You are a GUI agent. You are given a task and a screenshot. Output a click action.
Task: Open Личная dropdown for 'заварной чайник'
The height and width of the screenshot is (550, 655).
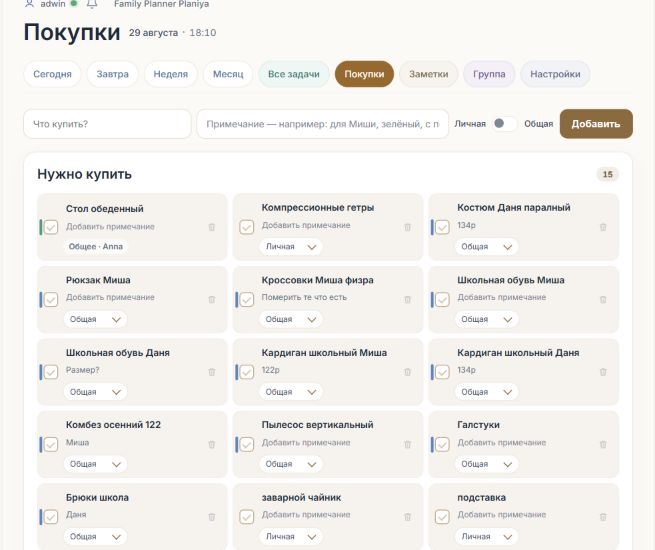(291, 537)
